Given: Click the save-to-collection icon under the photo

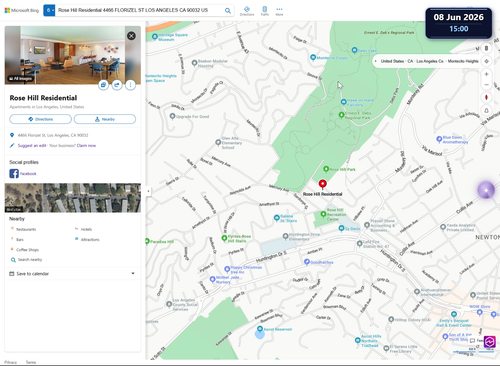Looking at the screenshot, I should pos(103,85).
